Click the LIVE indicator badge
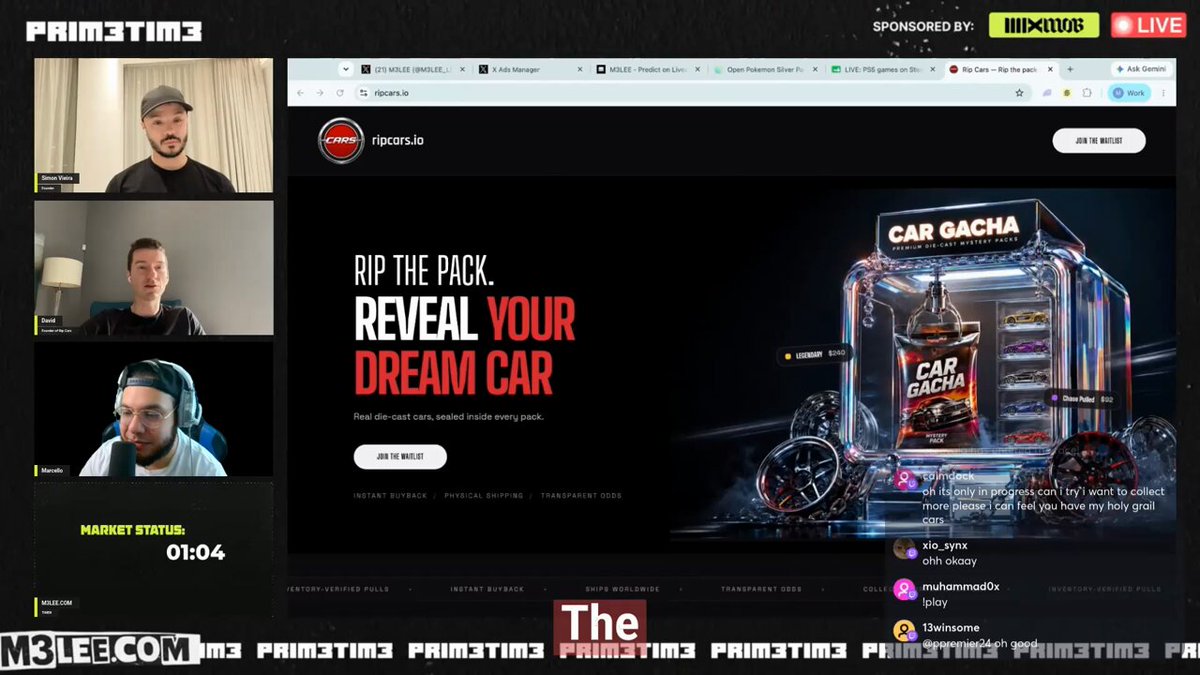The height and width of the screenshot is (675, 1200). point(1148,26)
